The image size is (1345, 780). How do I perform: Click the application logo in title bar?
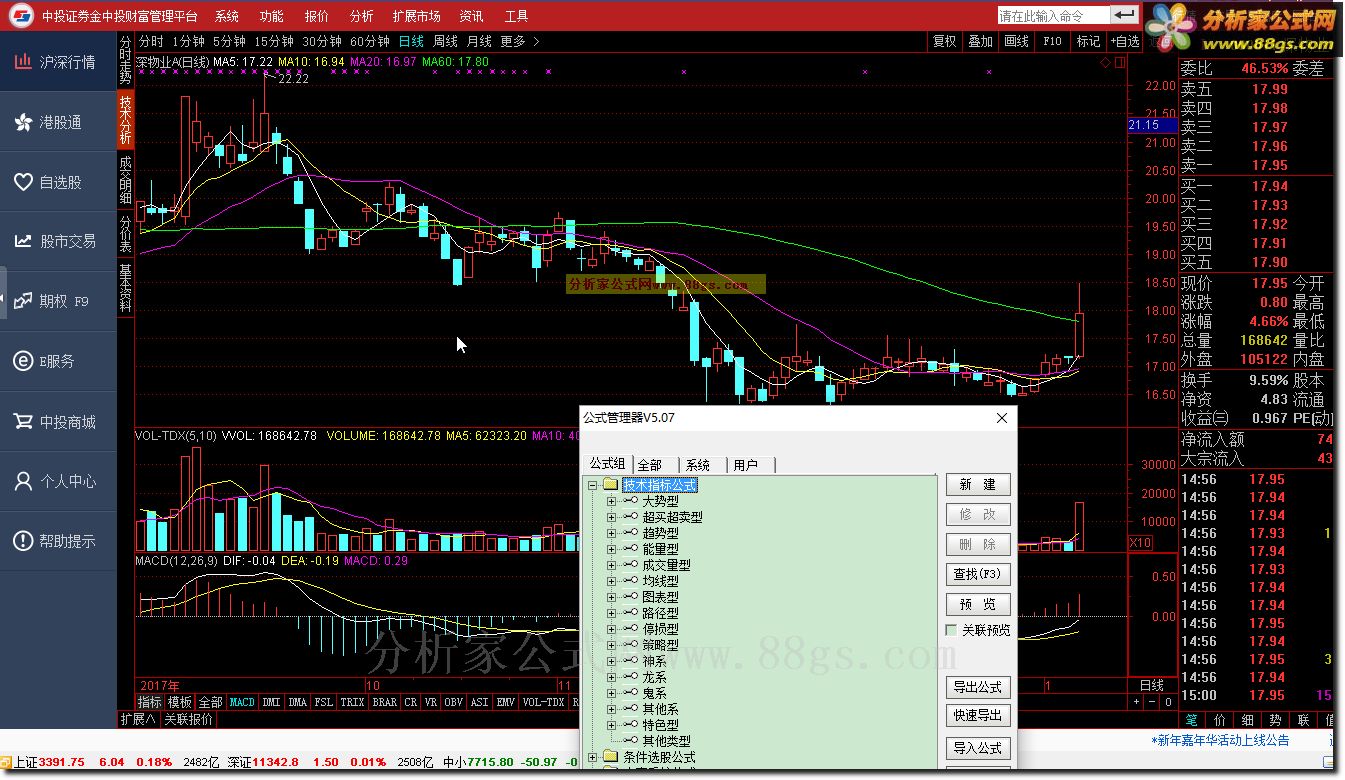[x=21, y=16]
